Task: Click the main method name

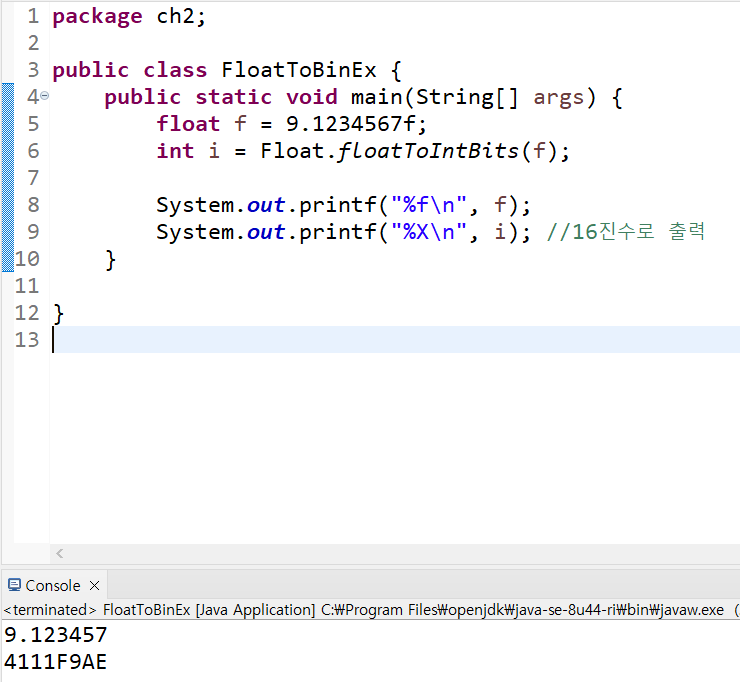Action: [x=376, y=97]
